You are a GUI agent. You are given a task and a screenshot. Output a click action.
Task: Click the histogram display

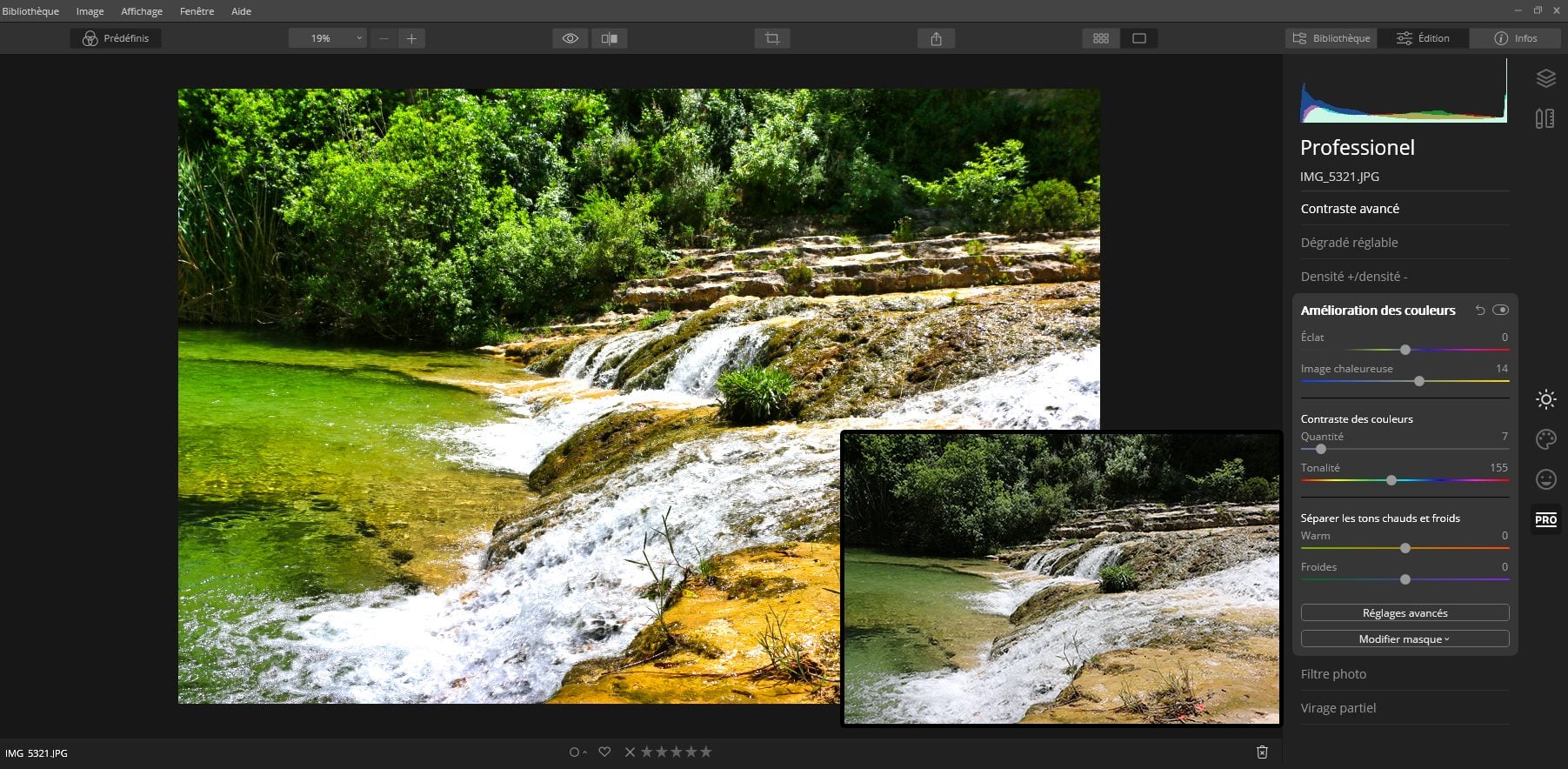pos(1404,90)
